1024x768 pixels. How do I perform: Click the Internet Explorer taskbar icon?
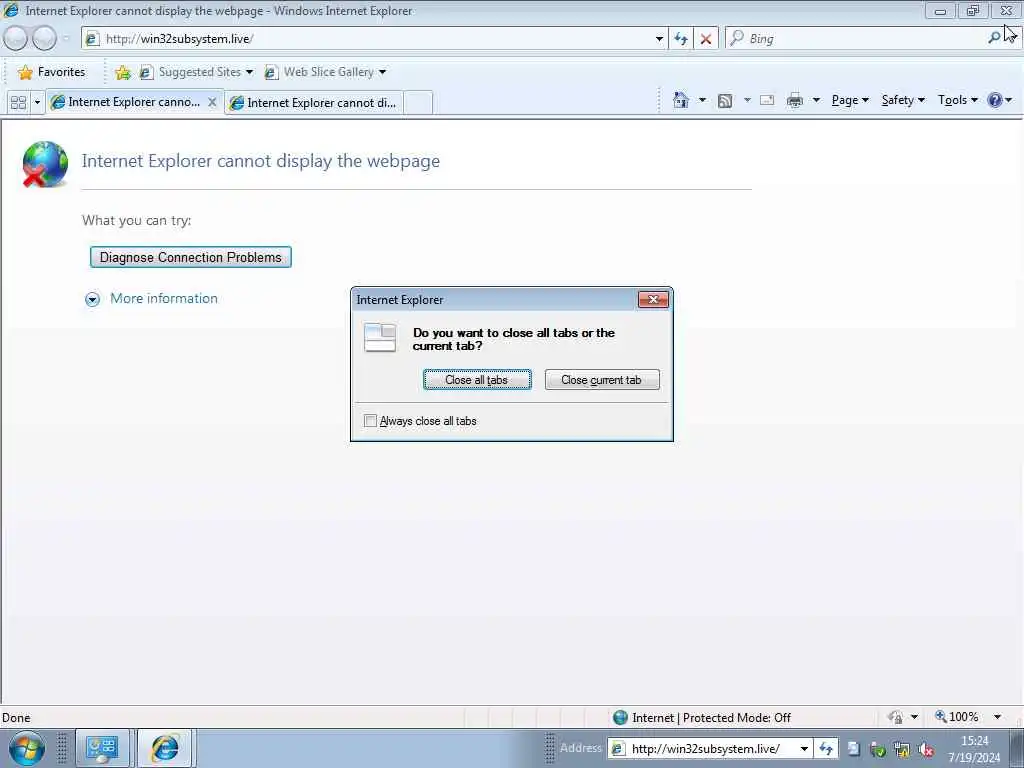(165, 748)
